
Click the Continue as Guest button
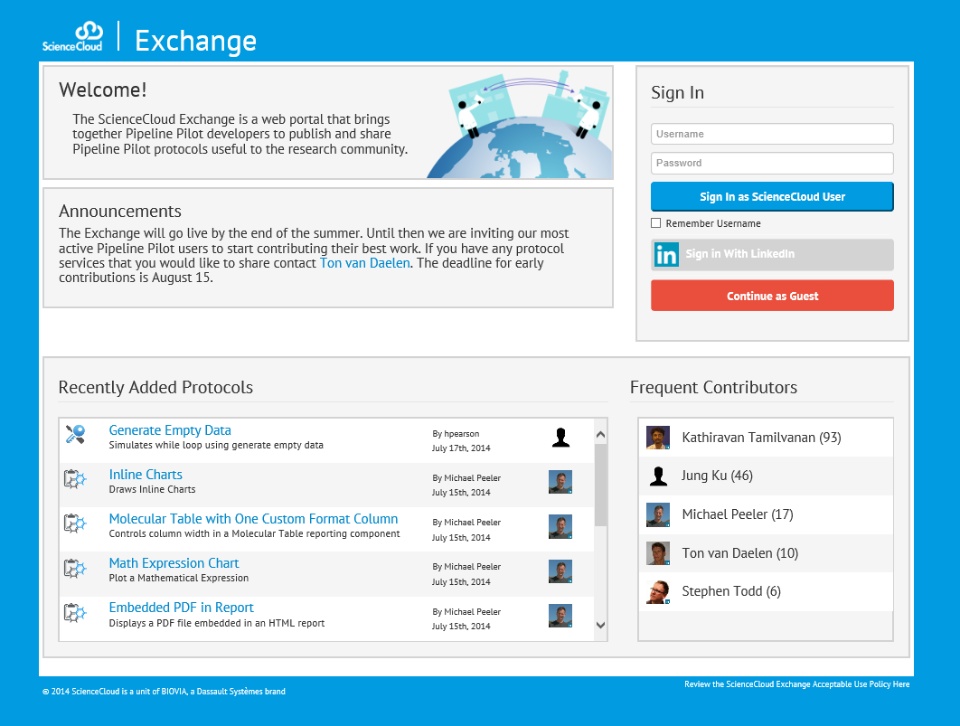pos(772,296)
